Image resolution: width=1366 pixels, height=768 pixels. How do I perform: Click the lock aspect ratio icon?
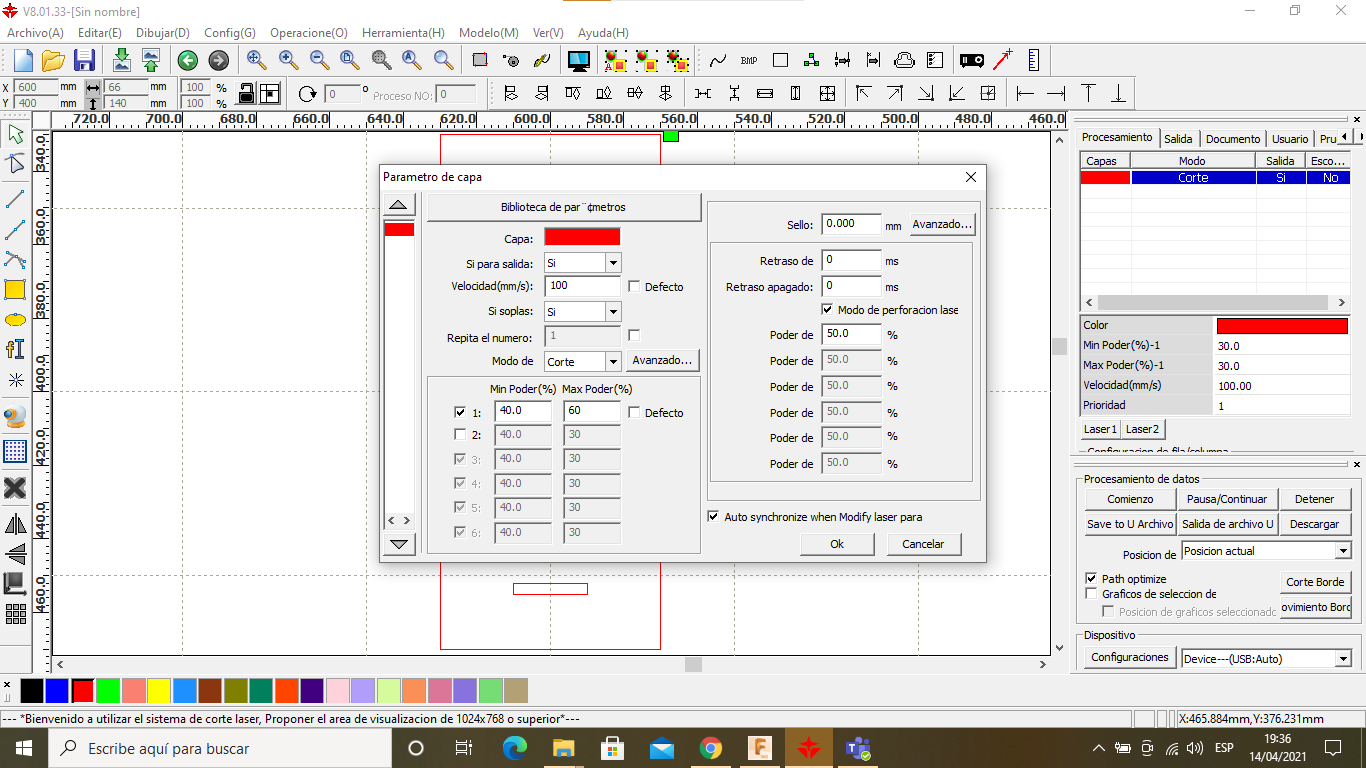pyautogui.click(x=246, y=93)
